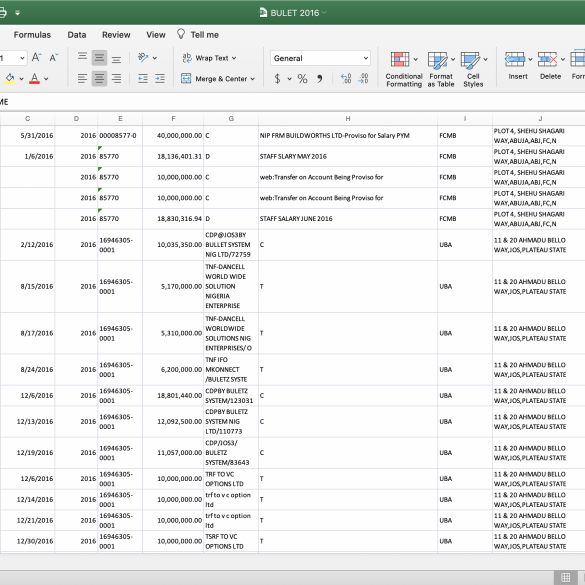
Task: Select cell STAFF SLARY MAY 2016
Action: pyautogui.click(x=348, y=156)
